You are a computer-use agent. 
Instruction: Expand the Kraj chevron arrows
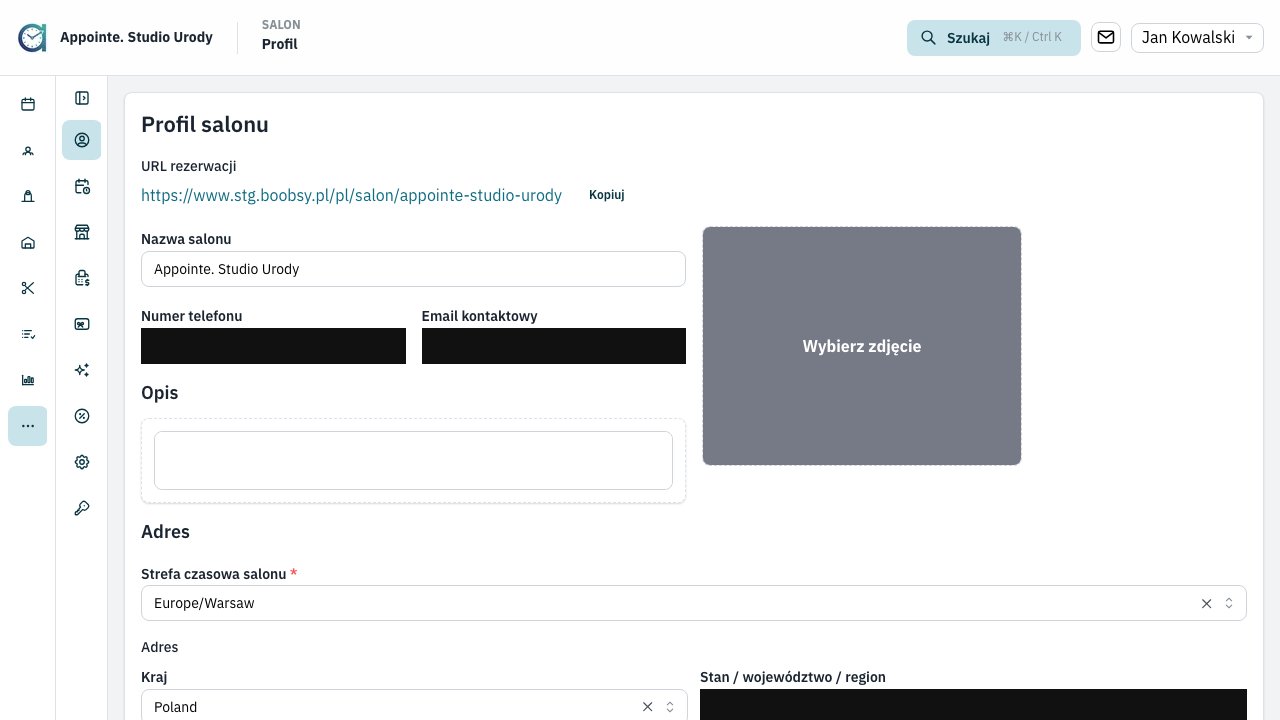click(670, 706)
